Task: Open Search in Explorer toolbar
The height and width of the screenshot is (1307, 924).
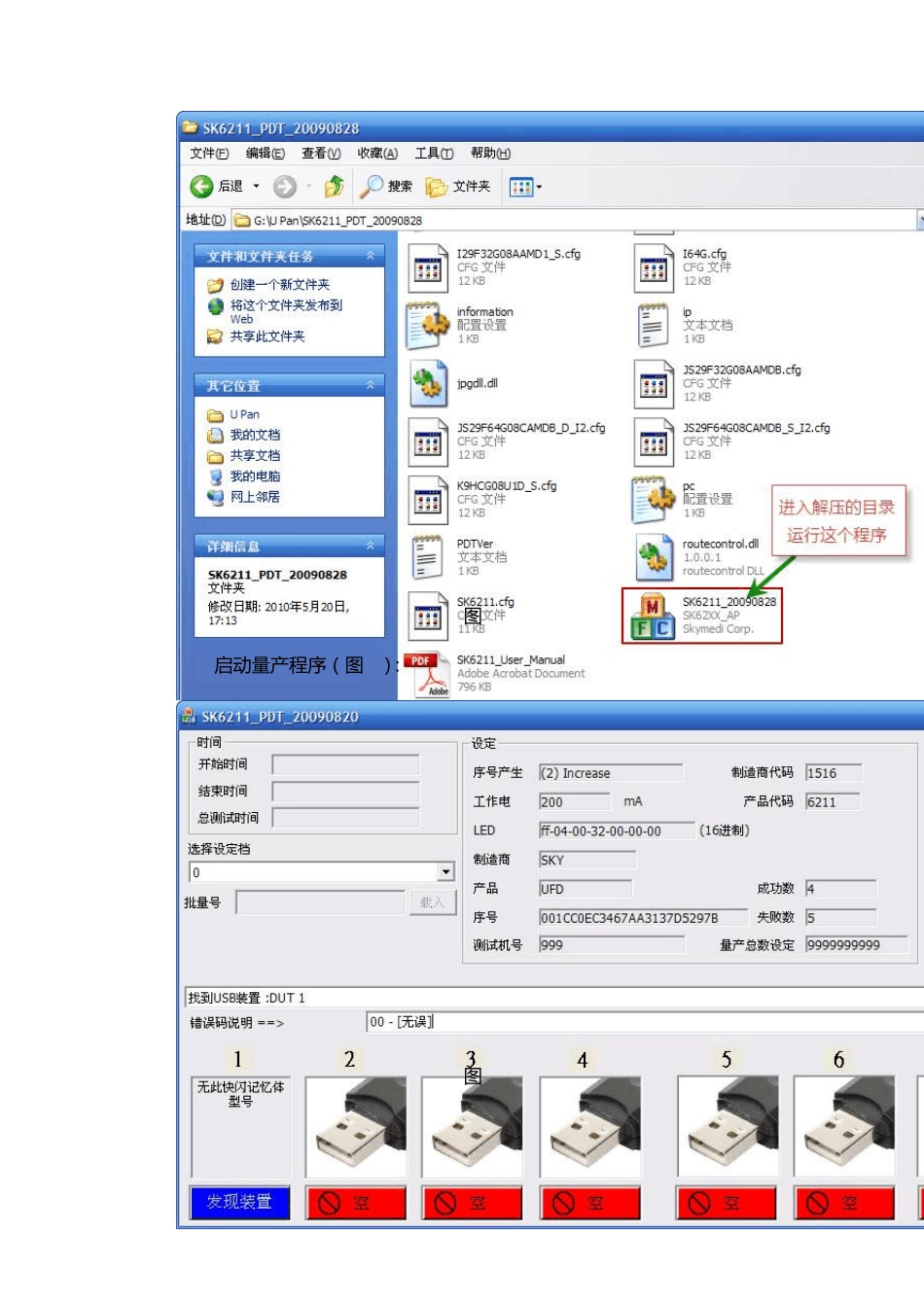Action: point(387,186)
